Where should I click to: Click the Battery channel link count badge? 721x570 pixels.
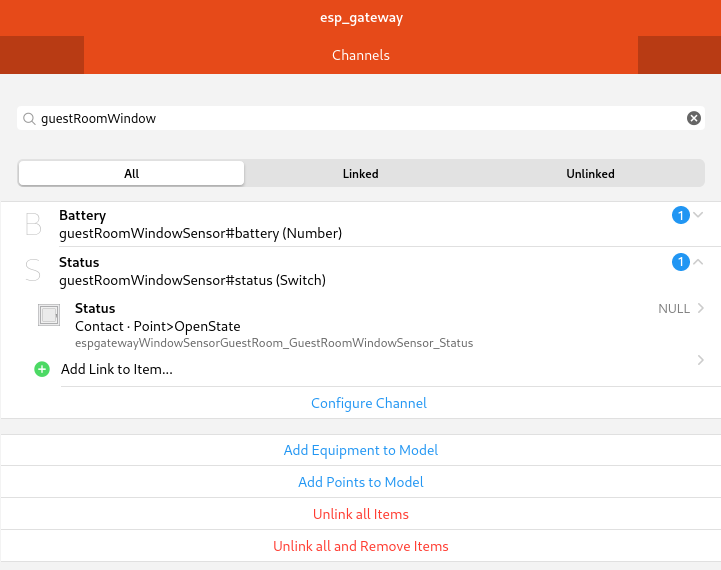680,215
